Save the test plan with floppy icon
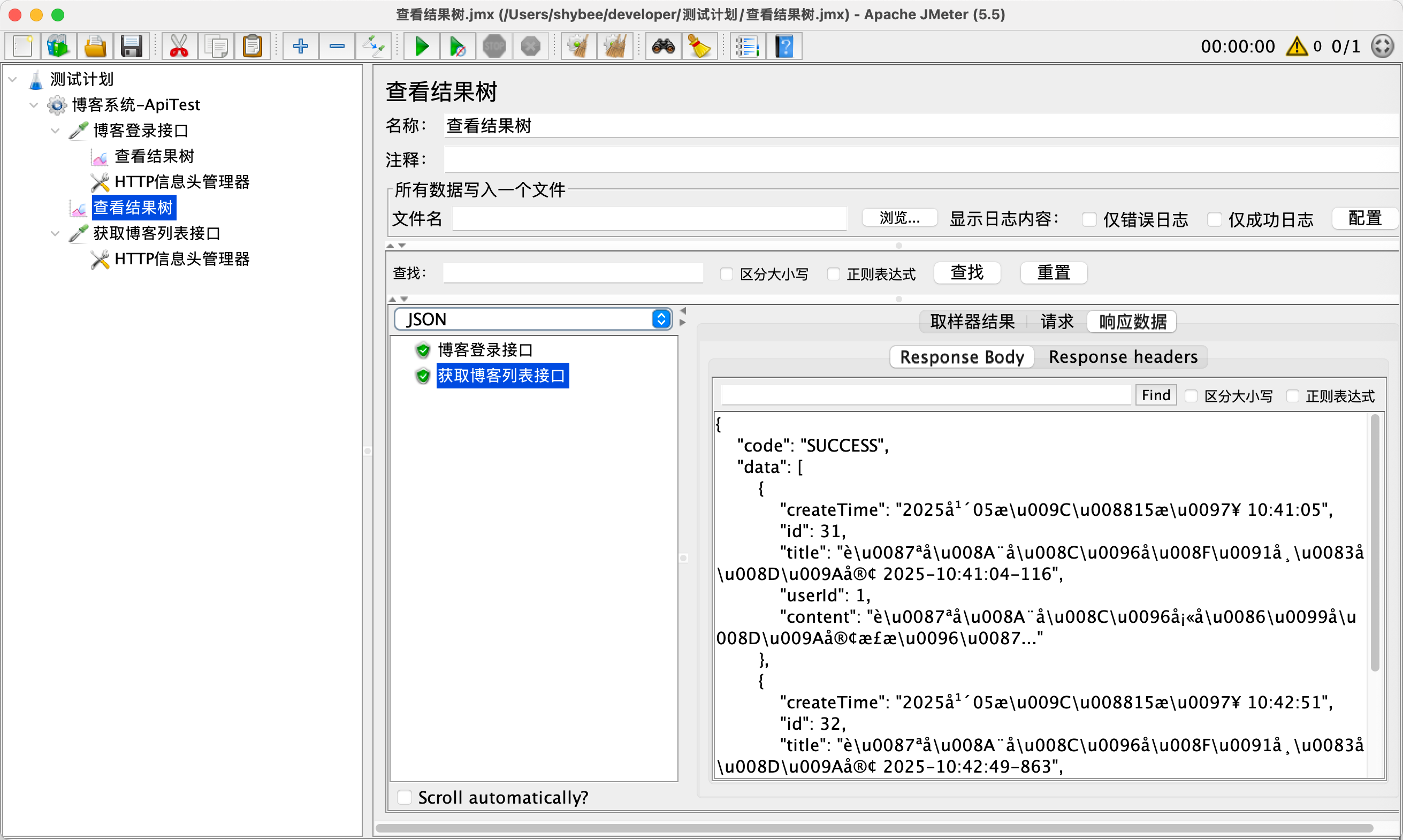The image size is (1403, 840). (131, 47)
